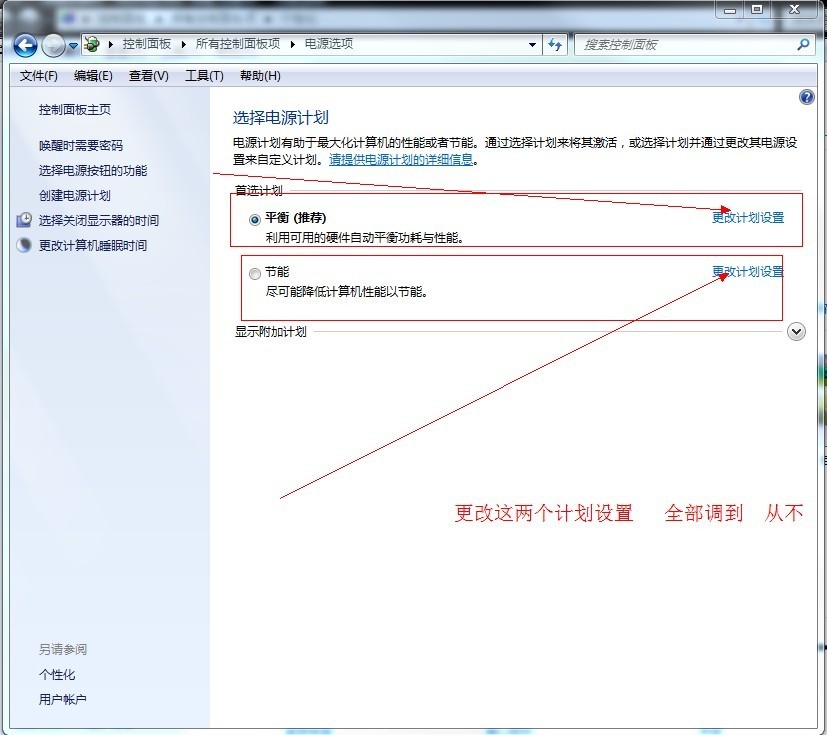
Task: Open 选择电源按钮的功能 link
Action: (x=93, y=171)
